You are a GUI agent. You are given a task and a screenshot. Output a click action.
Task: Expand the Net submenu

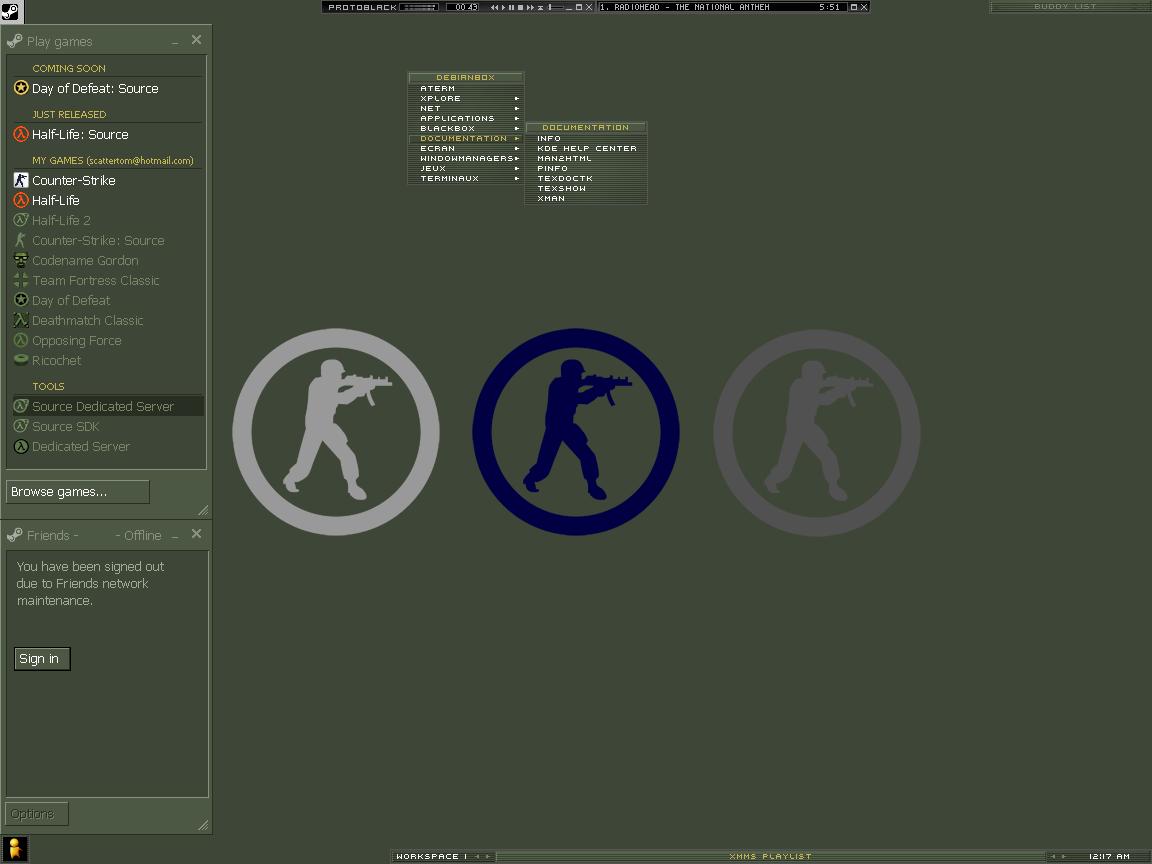(465, 108)
